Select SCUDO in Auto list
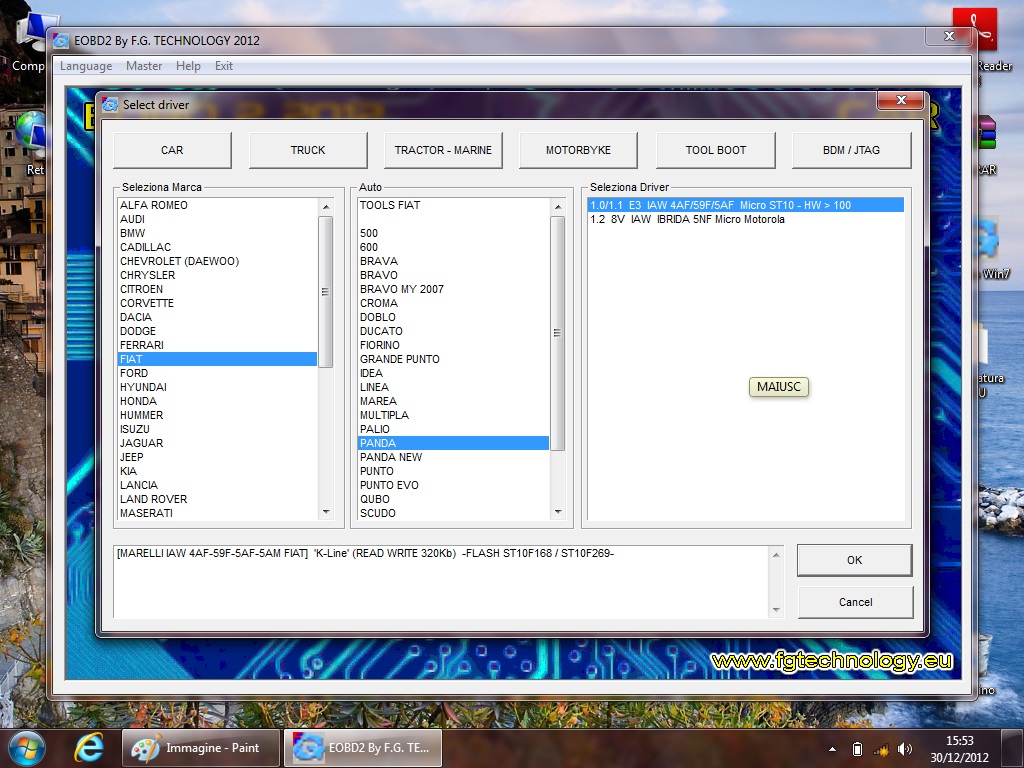Screen dimensions: 1024x768 (453, 513)
